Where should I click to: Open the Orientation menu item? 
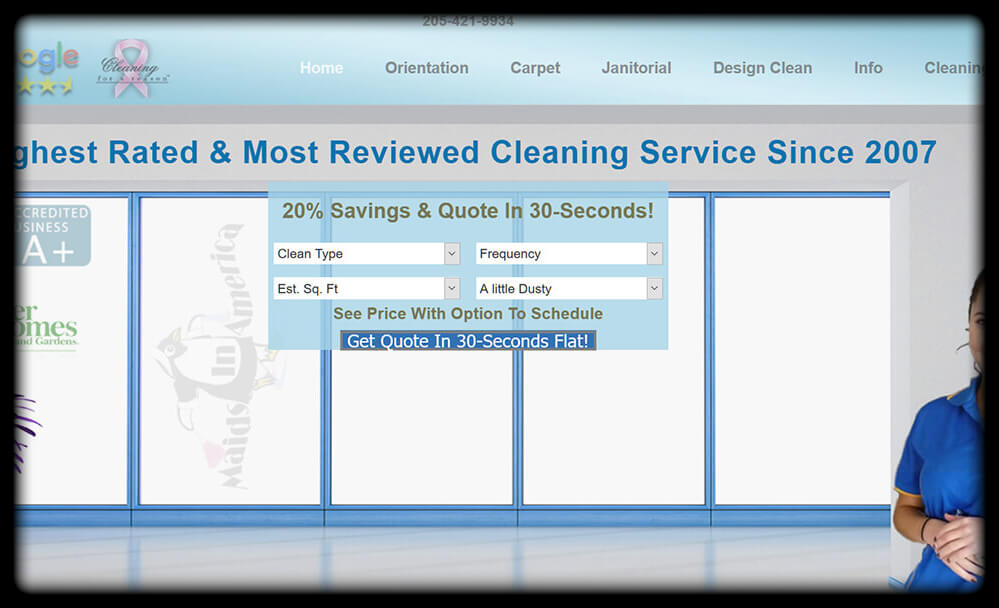(x=426, y=68)
